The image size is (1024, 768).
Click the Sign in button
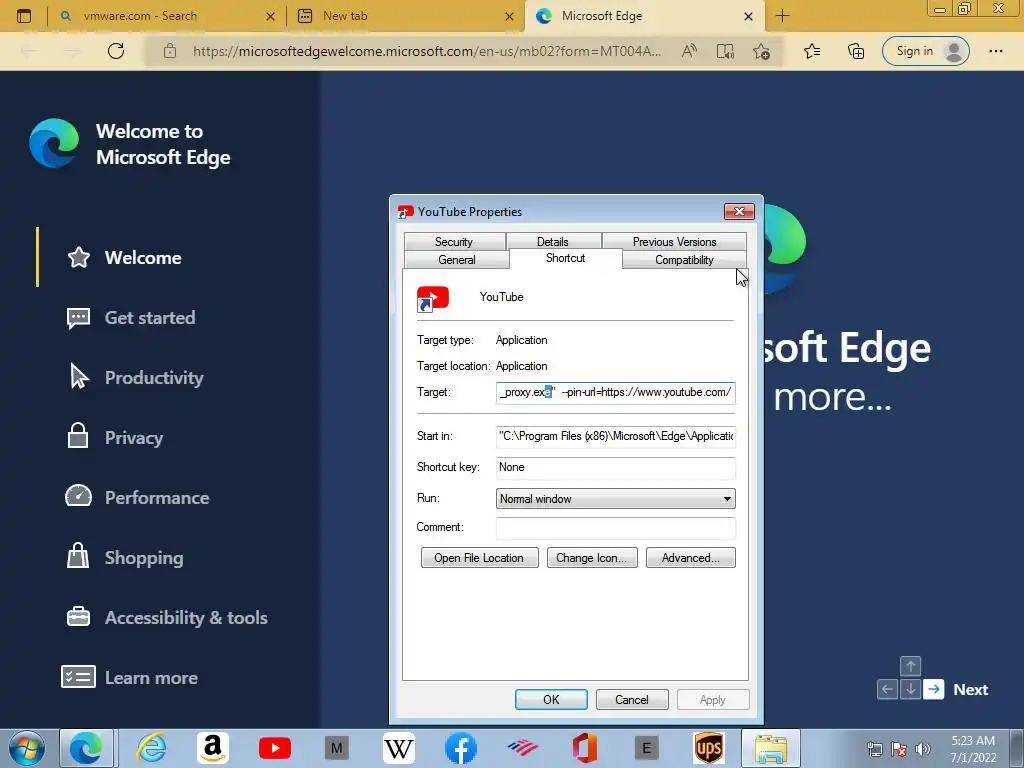coord(925,51)
